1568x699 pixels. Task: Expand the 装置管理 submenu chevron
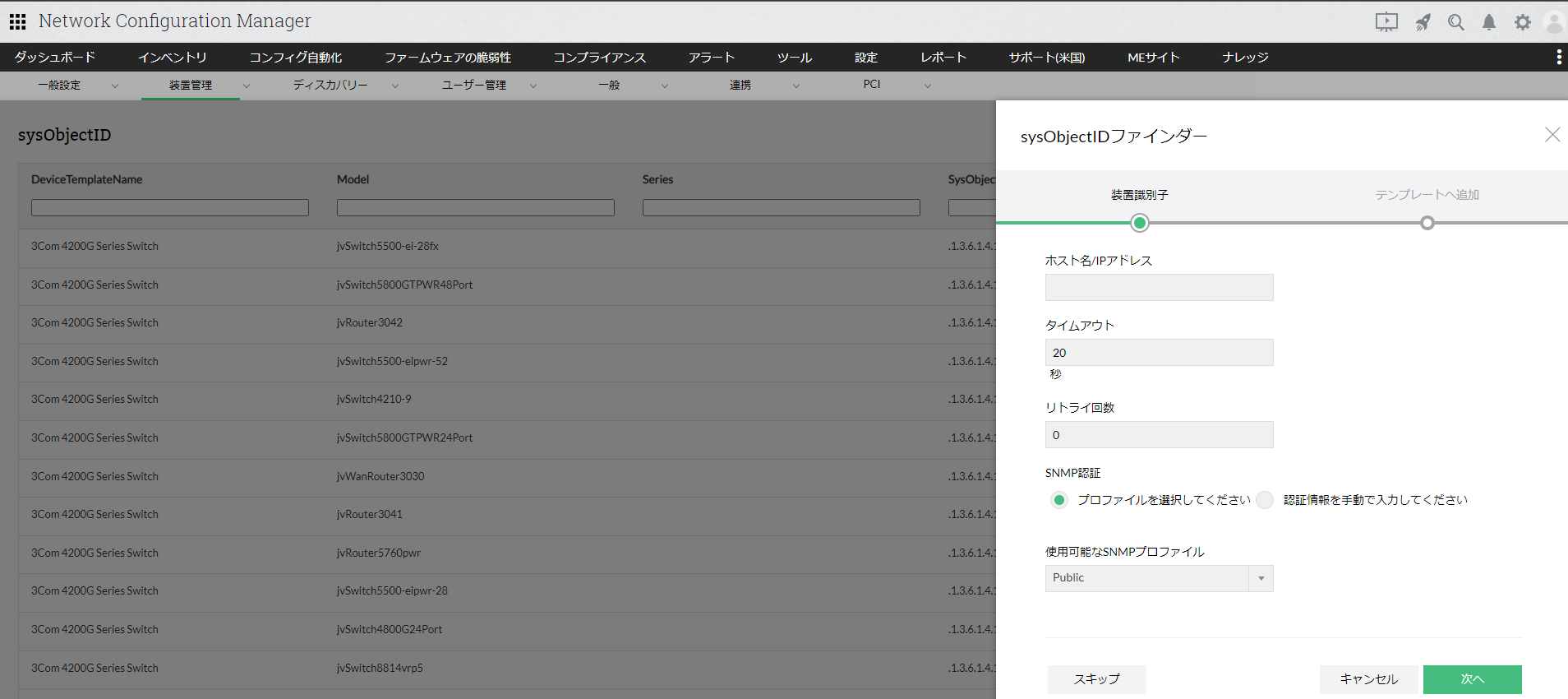tap(247, 86)
